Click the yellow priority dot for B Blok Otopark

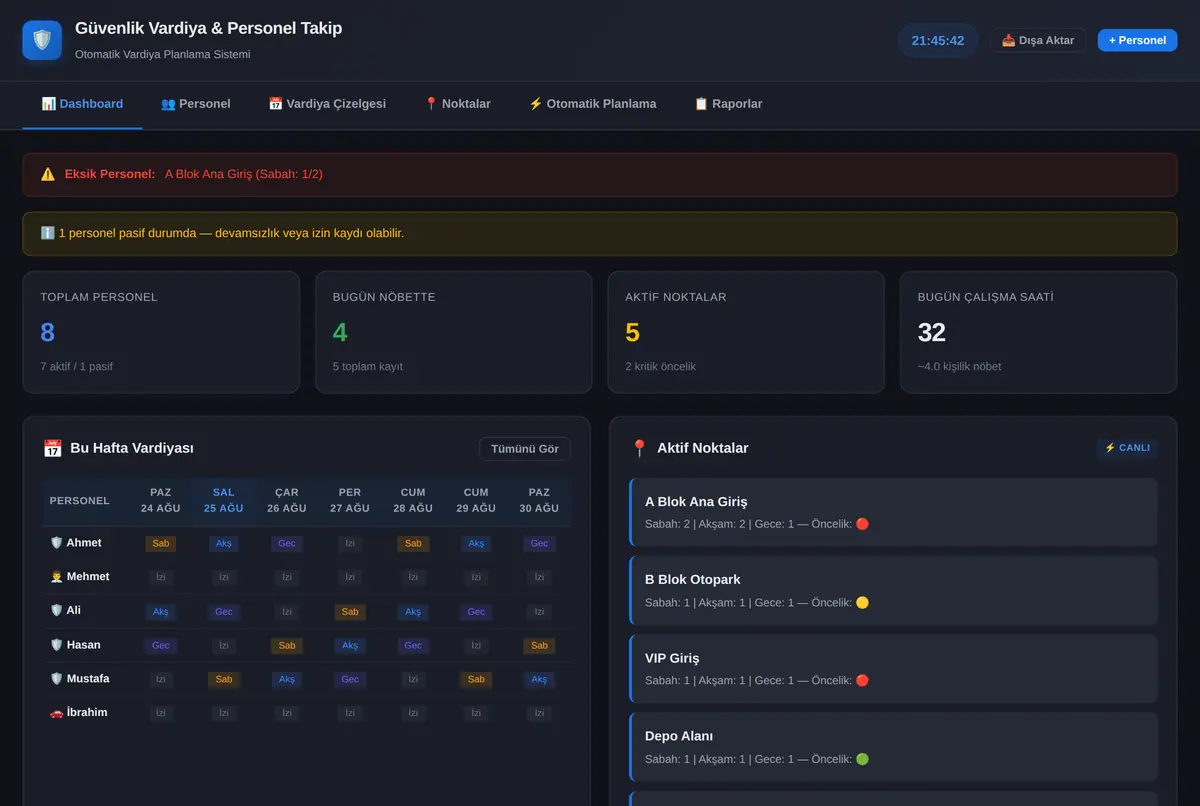[862, 603]
